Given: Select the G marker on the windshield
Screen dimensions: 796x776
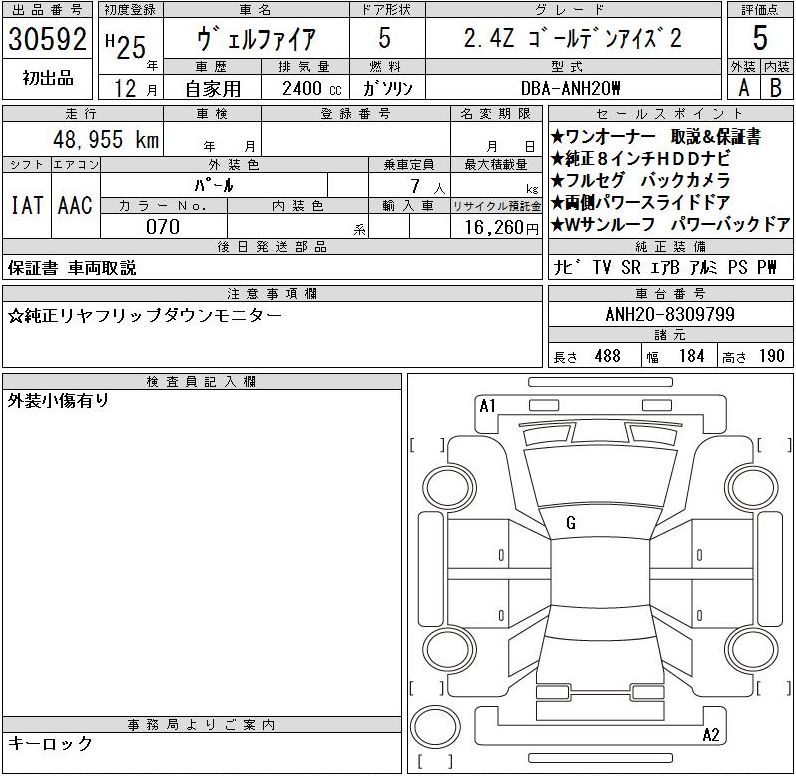Looking at the screenshot, I should tap(571, 522).
